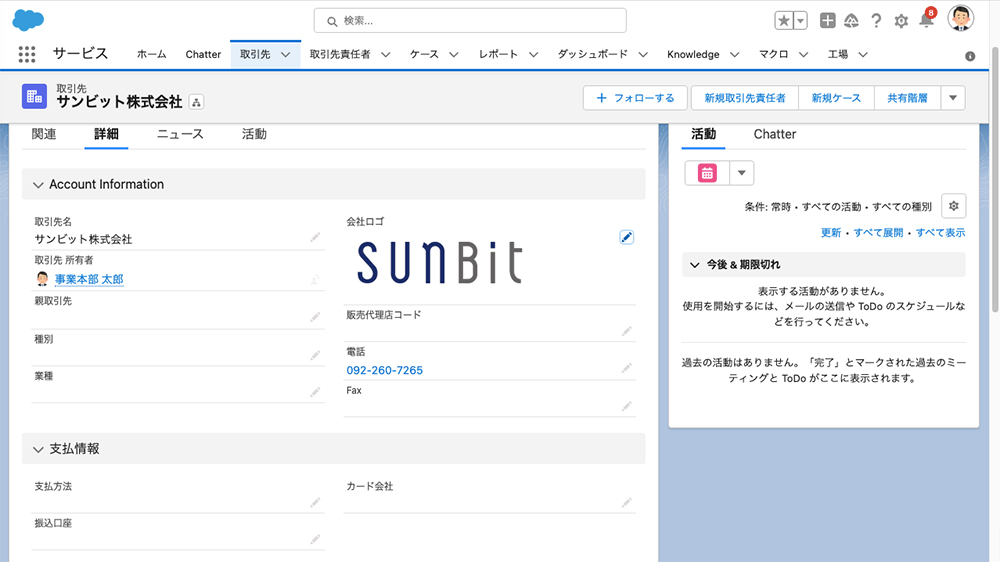This screenshot has height=562, width=1000.
Task: Edit the 振込口座 field pencil
Action: pos(315,540)
